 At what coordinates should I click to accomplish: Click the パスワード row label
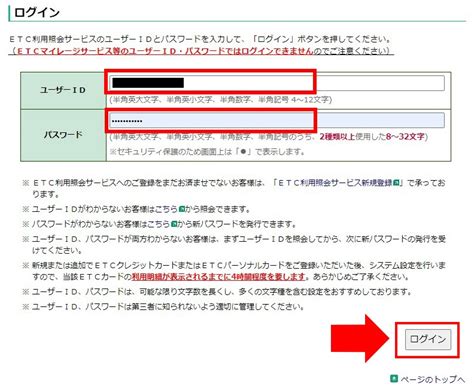(63, 135)
